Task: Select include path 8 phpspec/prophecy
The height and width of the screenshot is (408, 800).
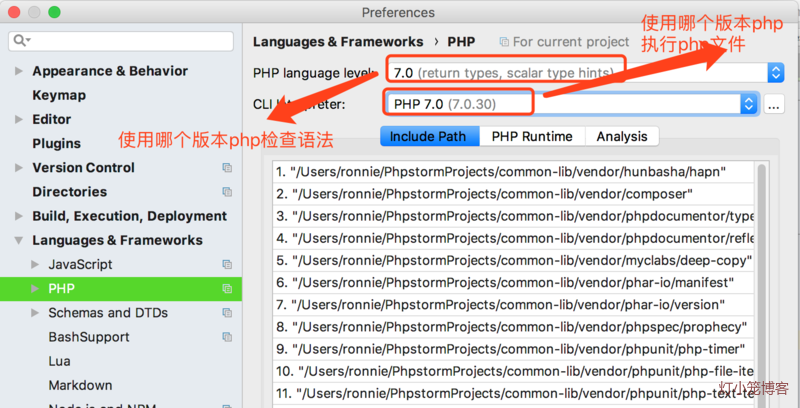Action: click(x=514, y=327)
